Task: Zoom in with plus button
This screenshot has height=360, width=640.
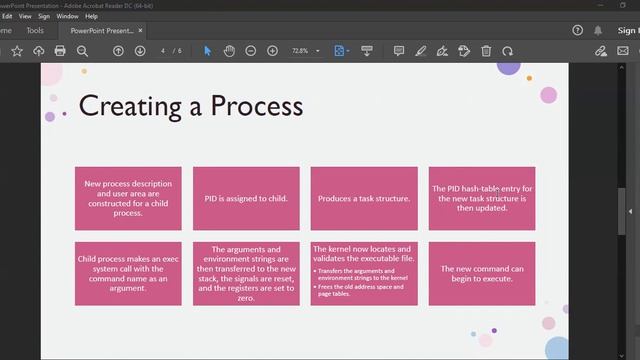Action: 272,51
